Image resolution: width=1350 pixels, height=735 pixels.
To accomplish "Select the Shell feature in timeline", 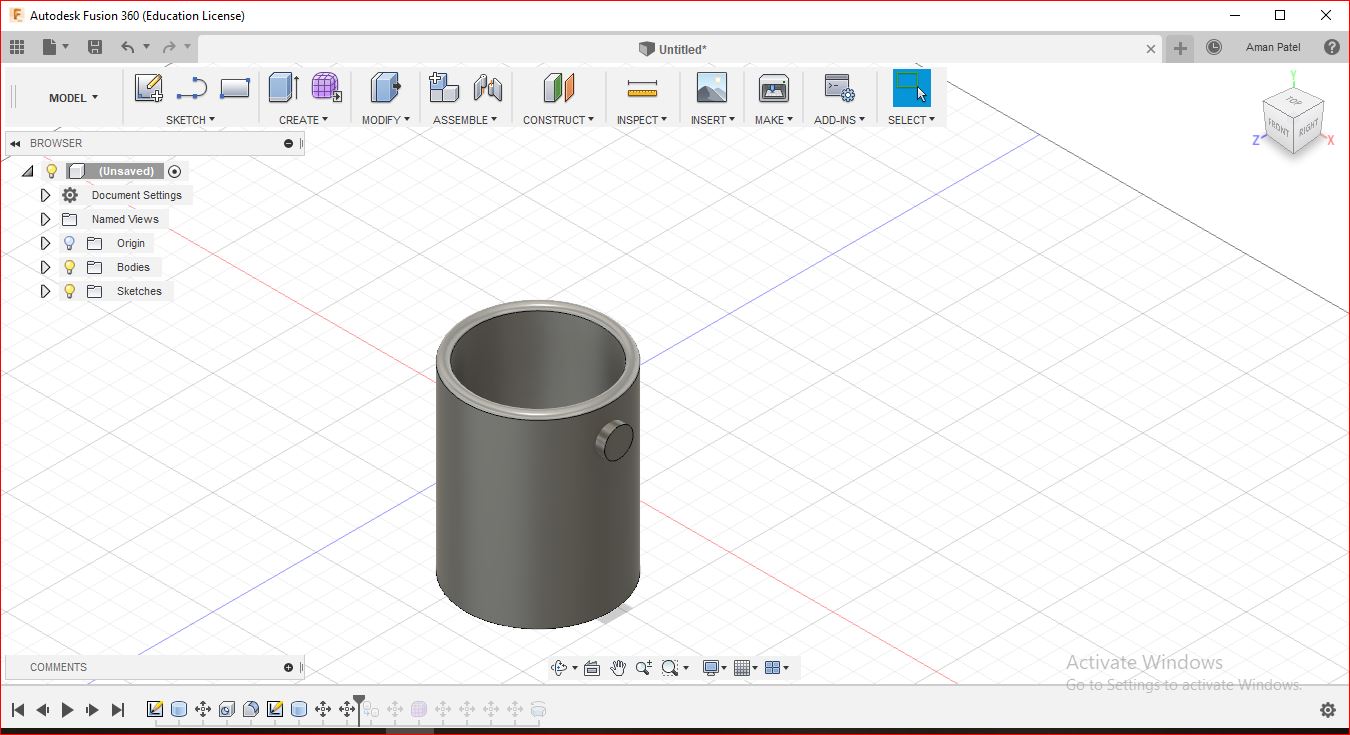I will pos(227,710).
